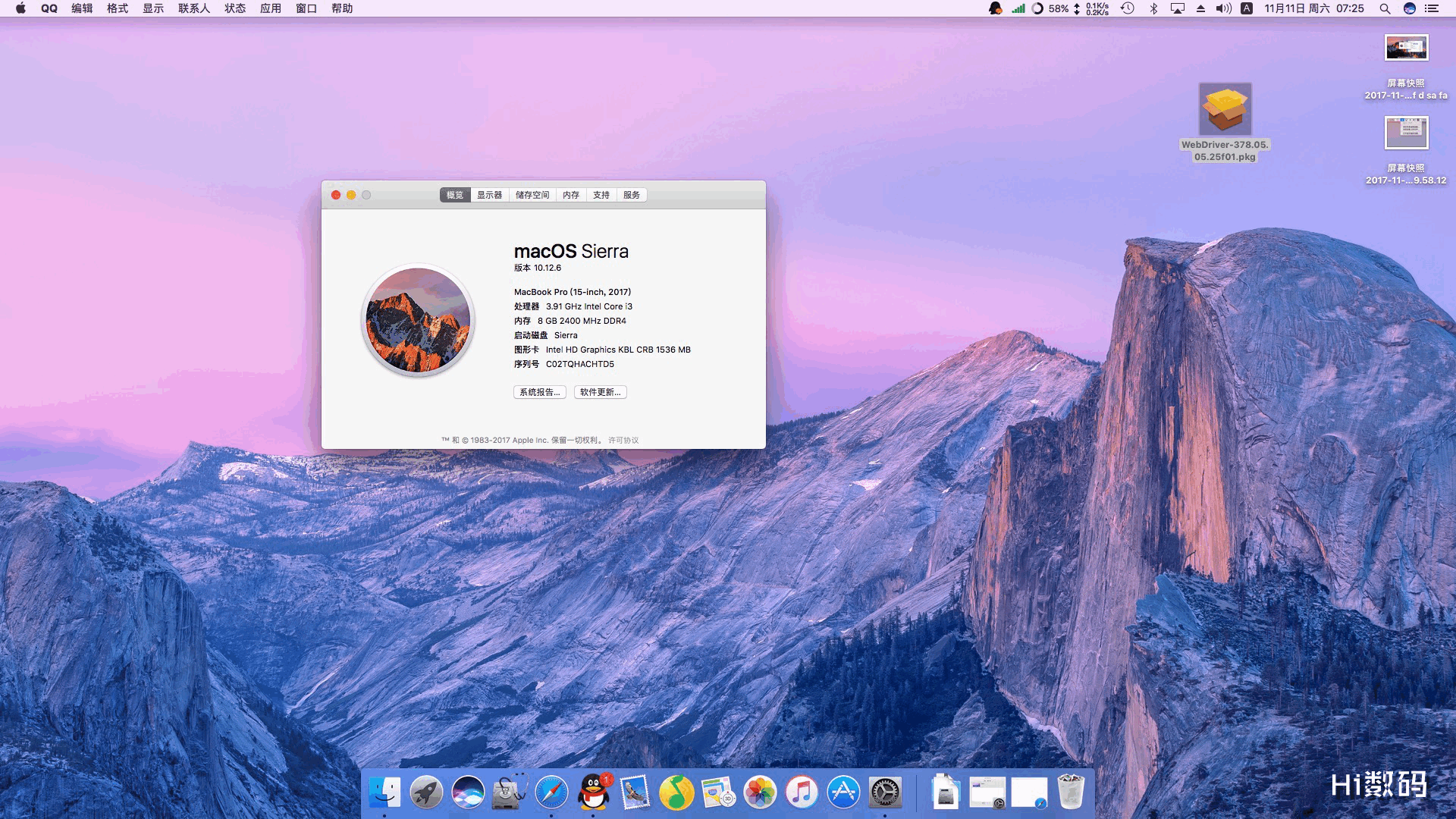This screenshot has width=1456, height=819.
Task: Close the About This Mac window
Action: tap(336, 195)
